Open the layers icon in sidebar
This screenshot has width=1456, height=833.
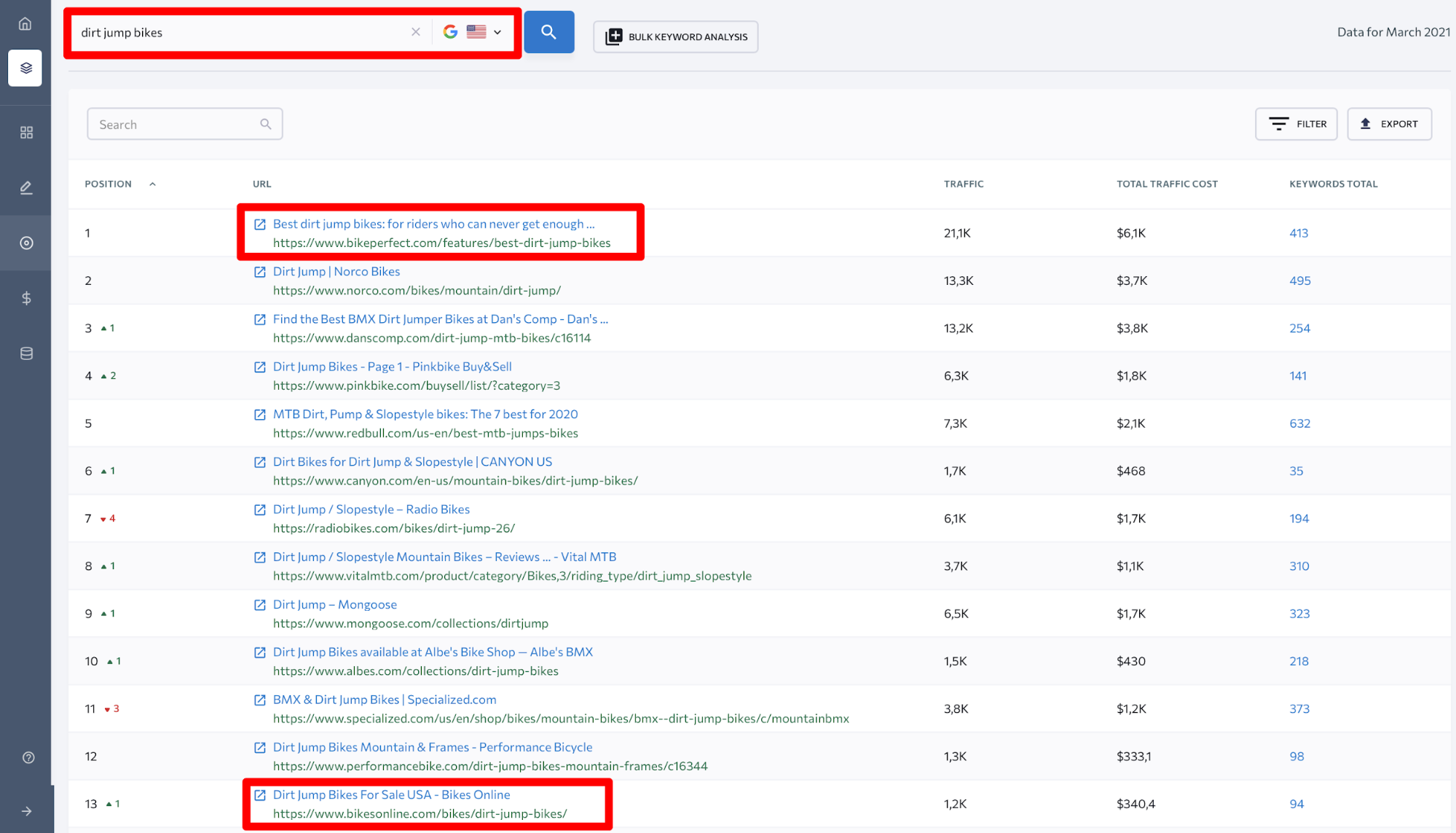pyautogui.click(x=25, y=69)
